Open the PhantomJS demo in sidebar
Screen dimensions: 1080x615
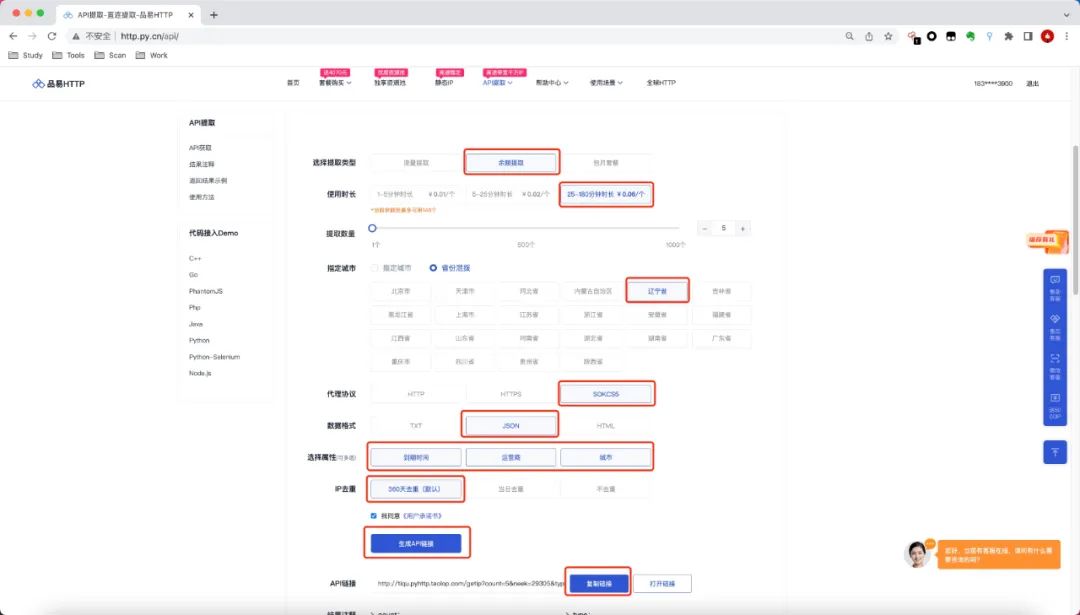pos(205,291)
